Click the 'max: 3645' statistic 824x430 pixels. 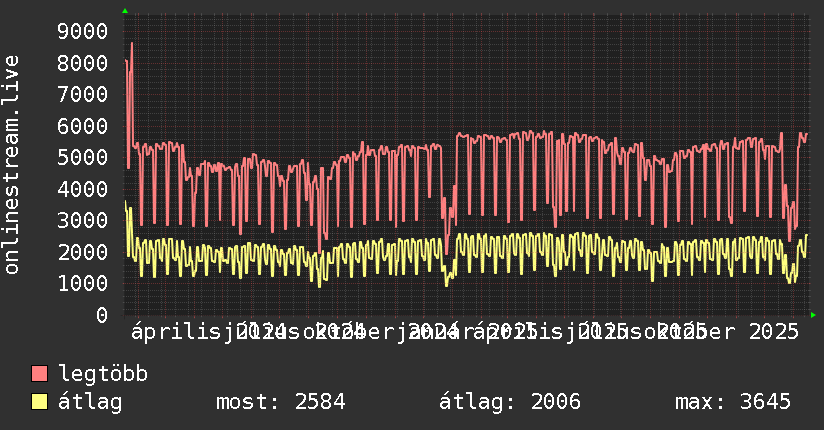click(733, 402)
